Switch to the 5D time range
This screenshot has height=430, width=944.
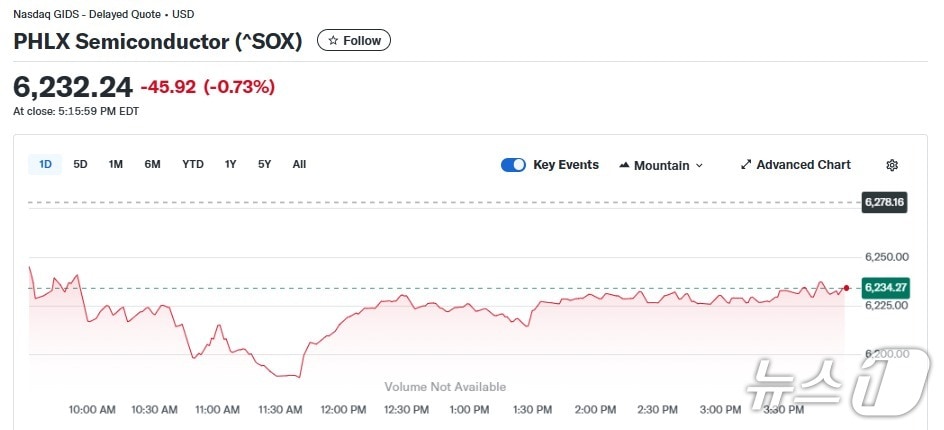tap(81, 164)
